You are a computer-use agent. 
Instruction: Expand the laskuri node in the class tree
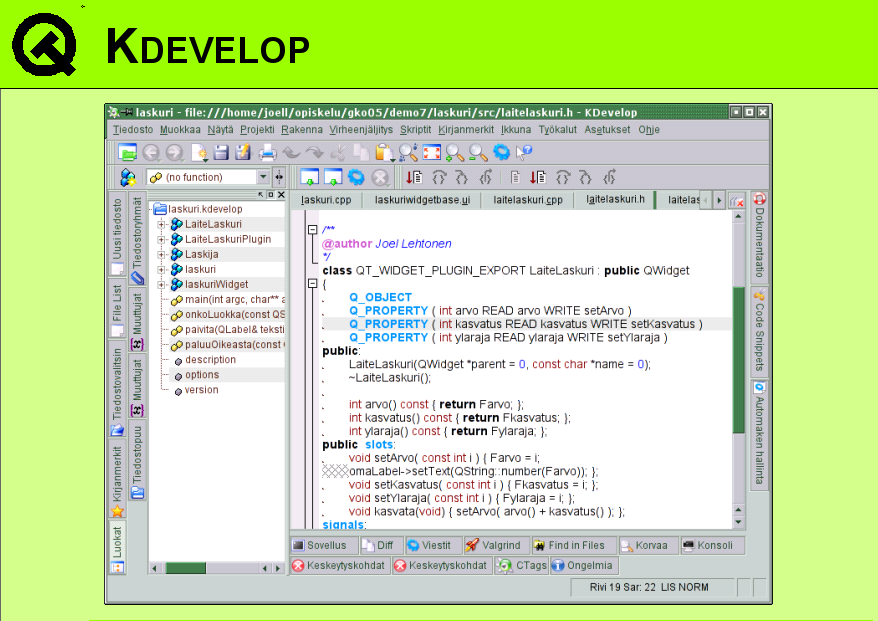[161, 270]
